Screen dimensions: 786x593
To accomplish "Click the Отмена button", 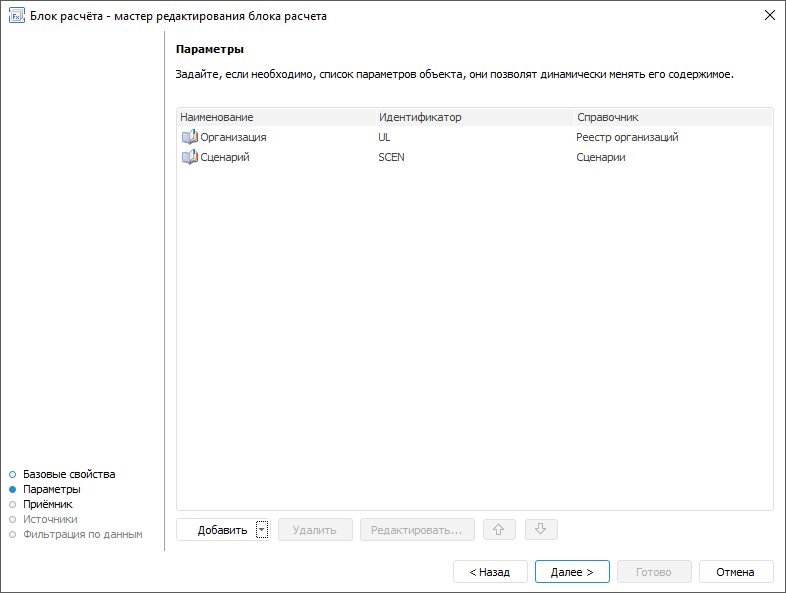I will point(736,572).
